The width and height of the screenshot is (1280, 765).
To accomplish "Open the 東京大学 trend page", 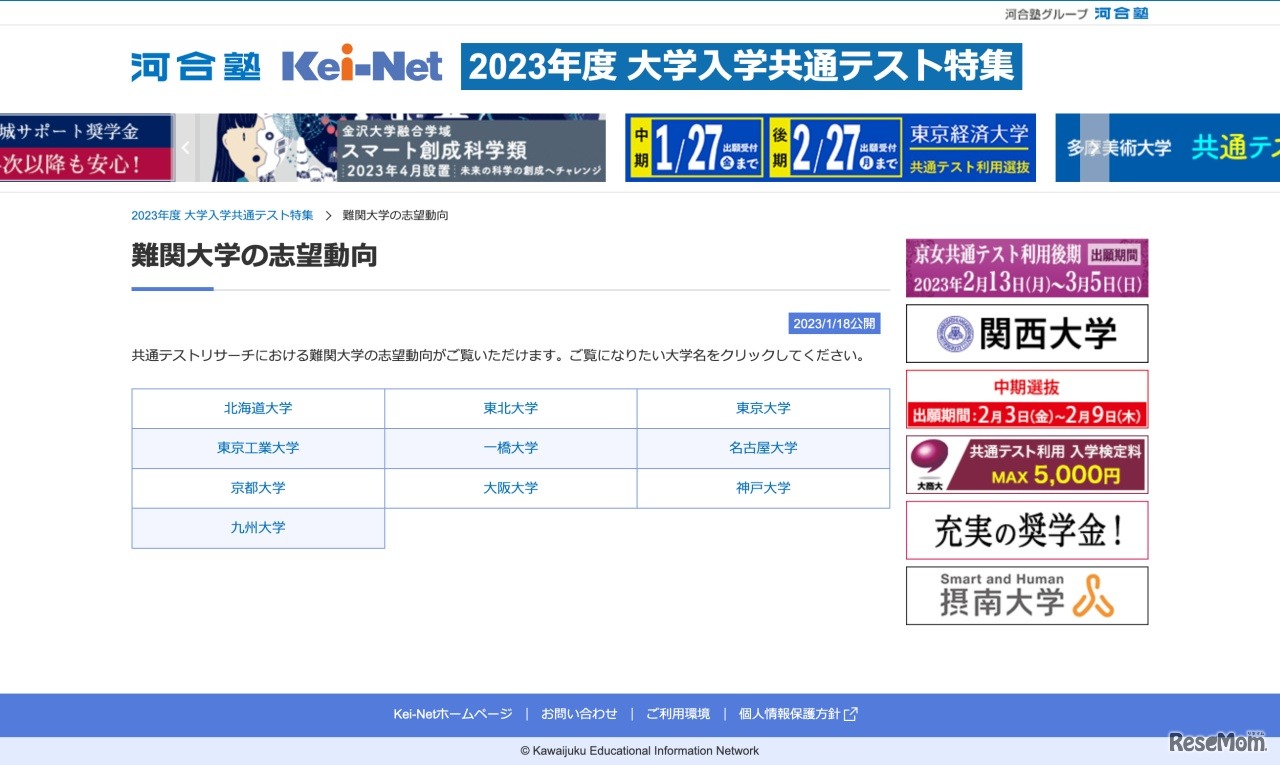I will (x=763, y=408).
